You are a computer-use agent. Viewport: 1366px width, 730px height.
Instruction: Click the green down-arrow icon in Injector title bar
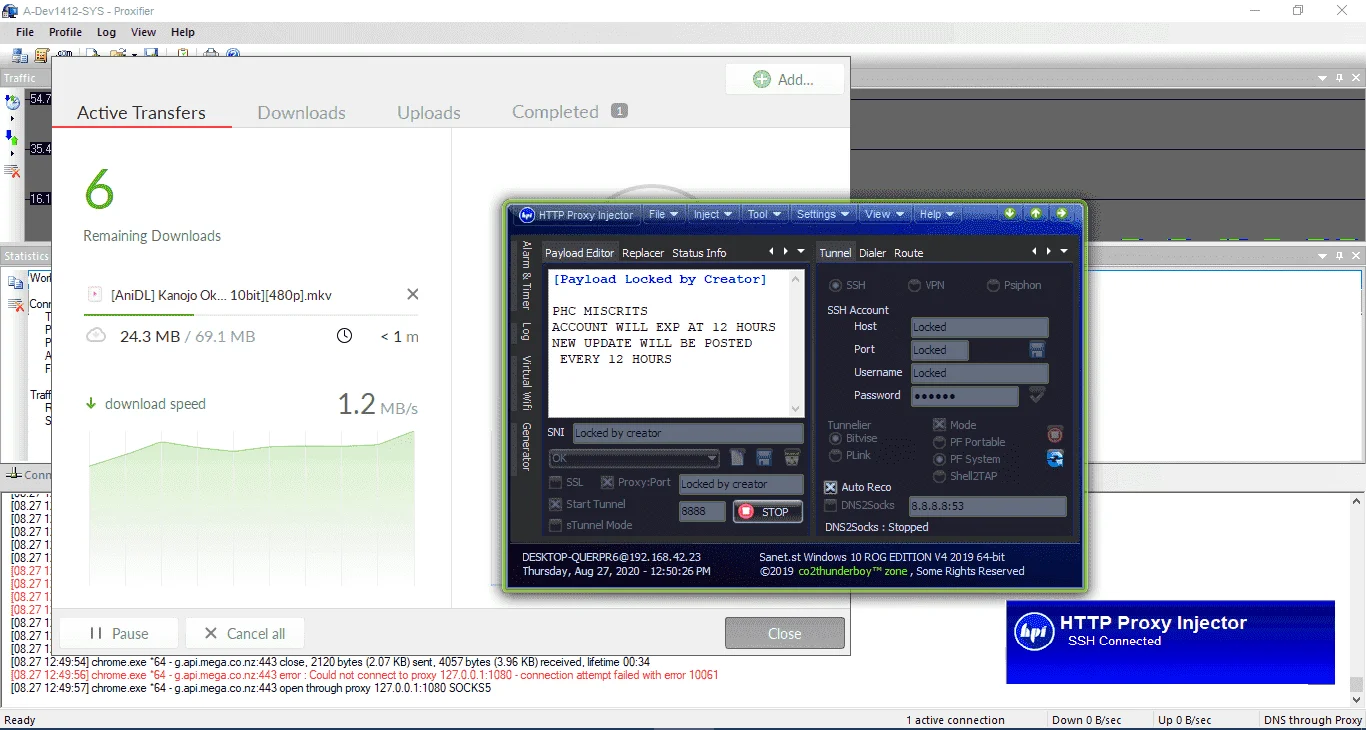pos(1010,213)
